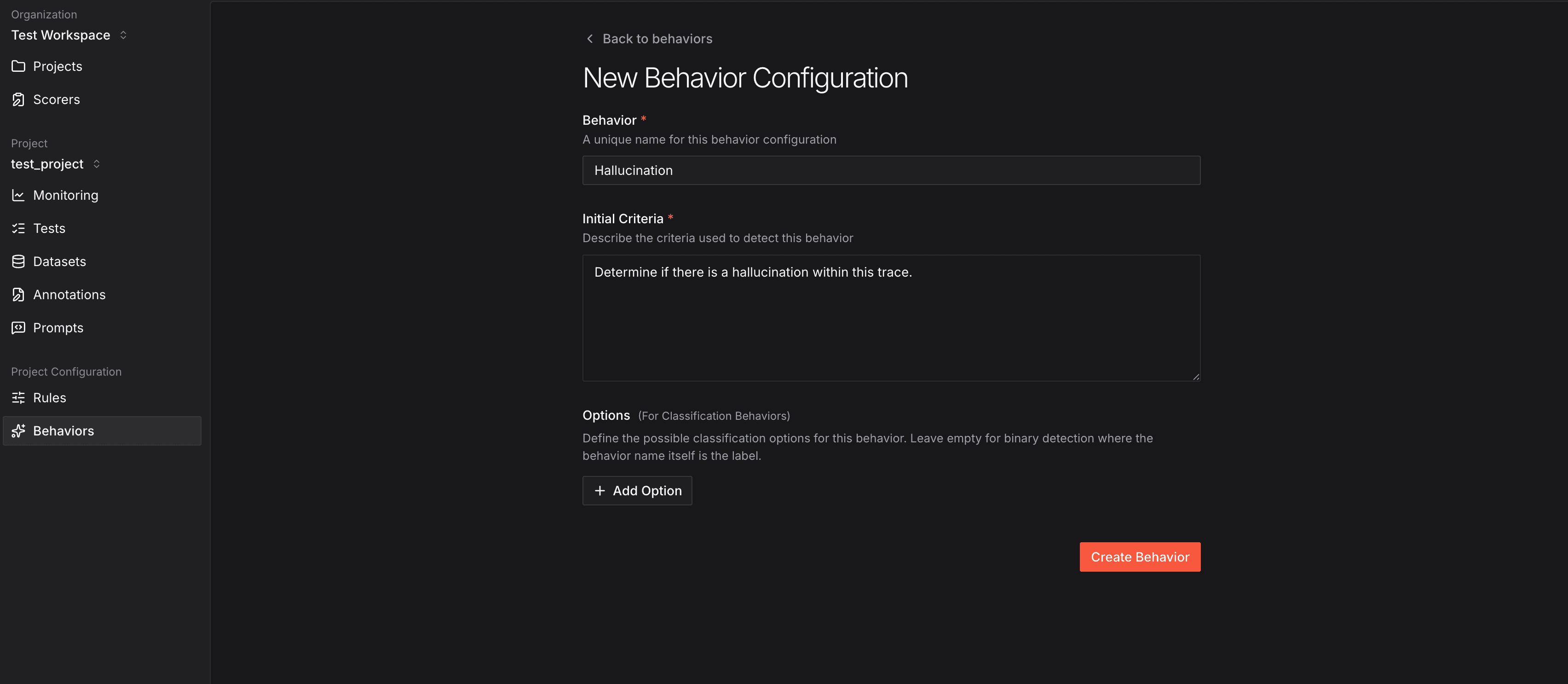Click the plus icon on Add Option

599,490
